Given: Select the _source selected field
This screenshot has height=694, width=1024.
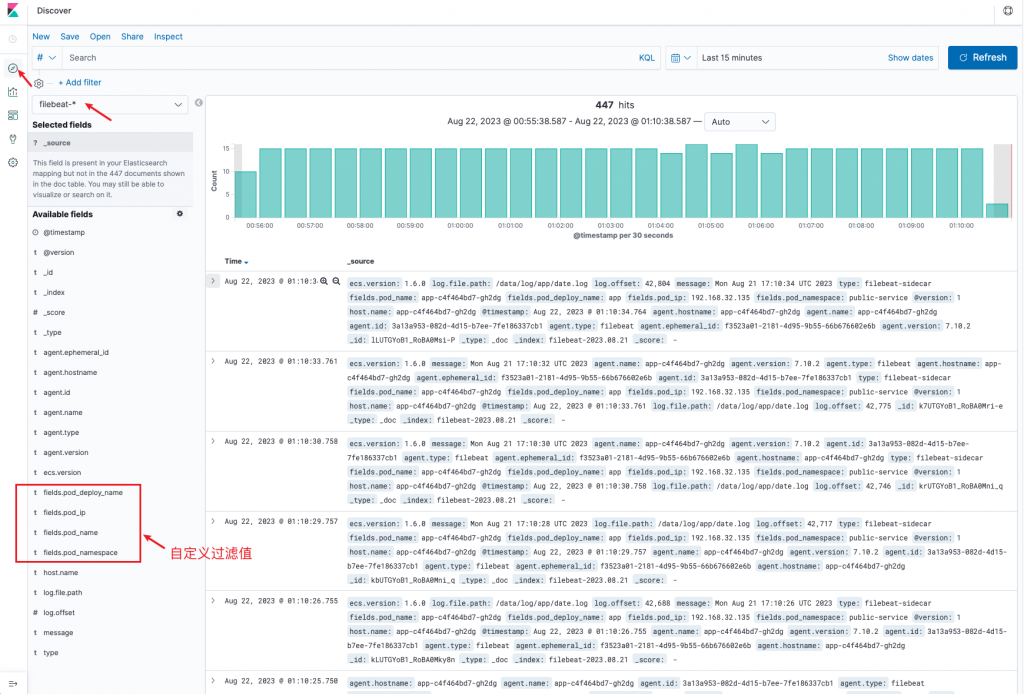Looking at the screenshot, I should coord(112,143).
